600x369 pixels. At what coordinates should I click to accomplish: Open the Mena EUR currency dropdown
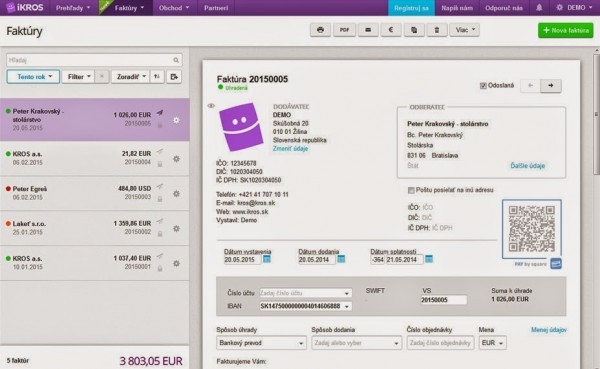click(493, 343)
